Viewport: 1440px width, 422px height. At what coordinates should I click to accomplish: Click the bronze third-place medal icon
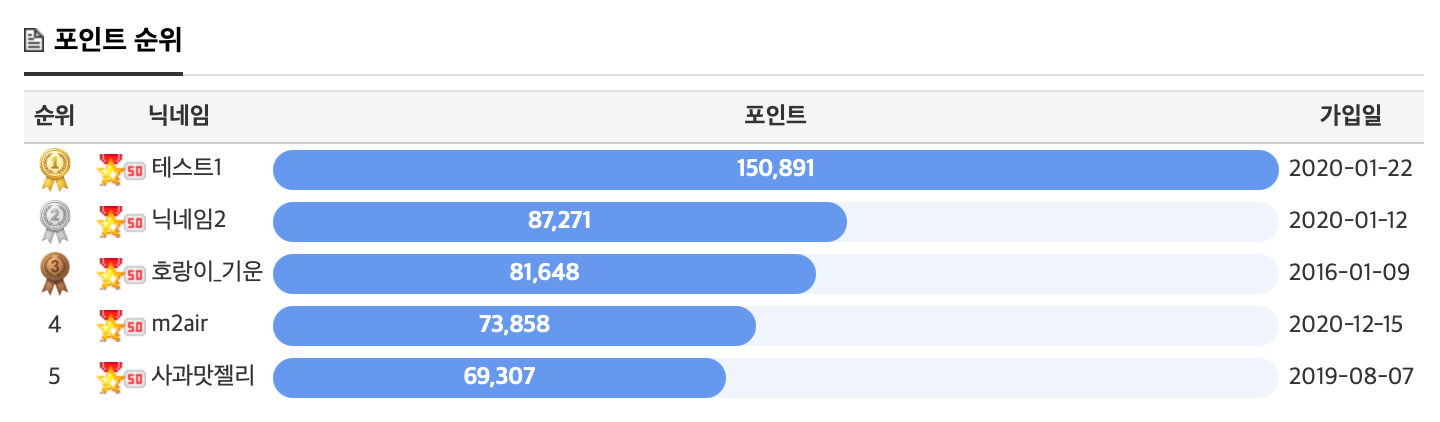(x=54, y=273)
